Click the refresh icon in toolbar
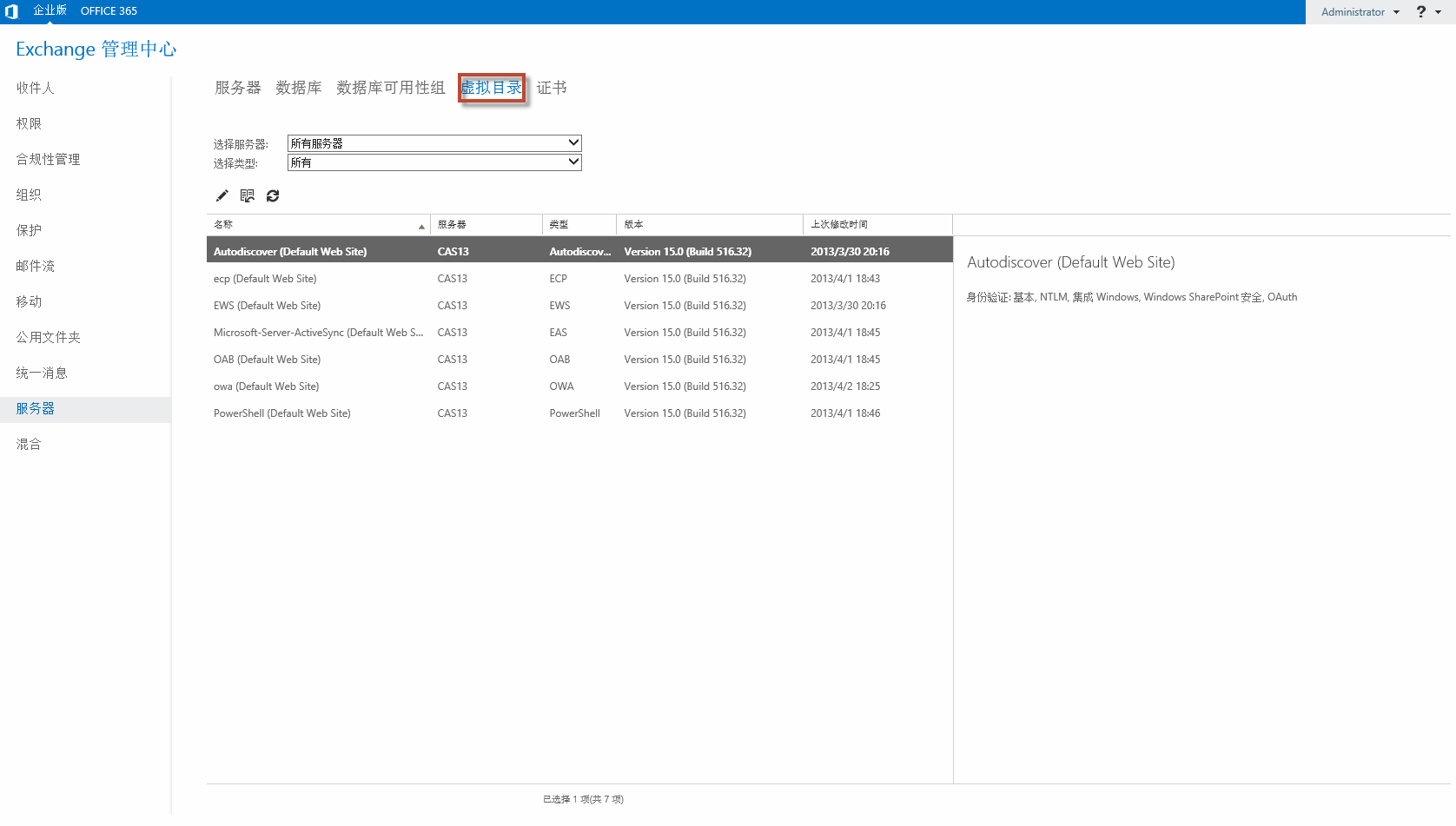The image size is (1456, 826). coord(273,196)
